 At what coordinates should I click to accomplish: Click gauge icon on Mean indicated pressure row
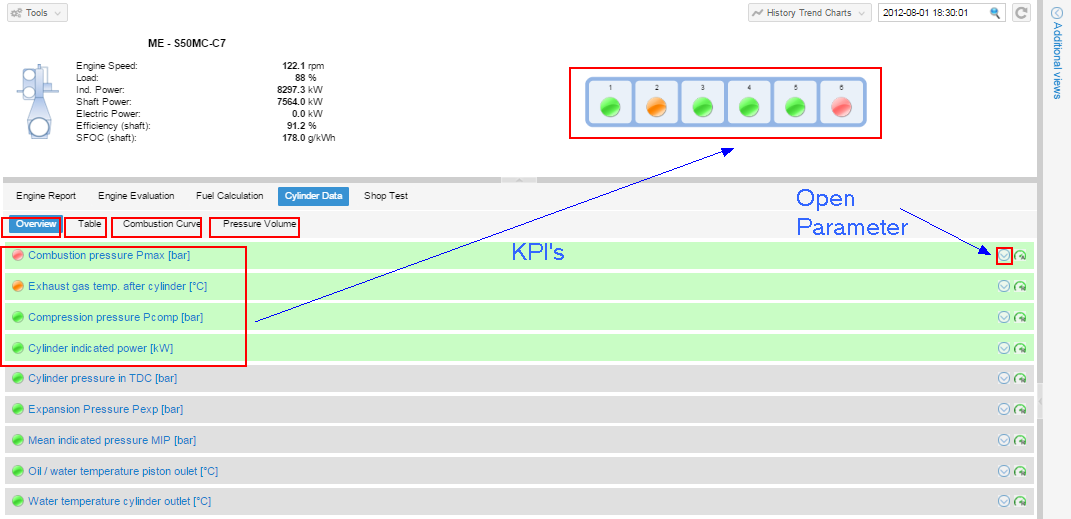[x=1020, y=440]
